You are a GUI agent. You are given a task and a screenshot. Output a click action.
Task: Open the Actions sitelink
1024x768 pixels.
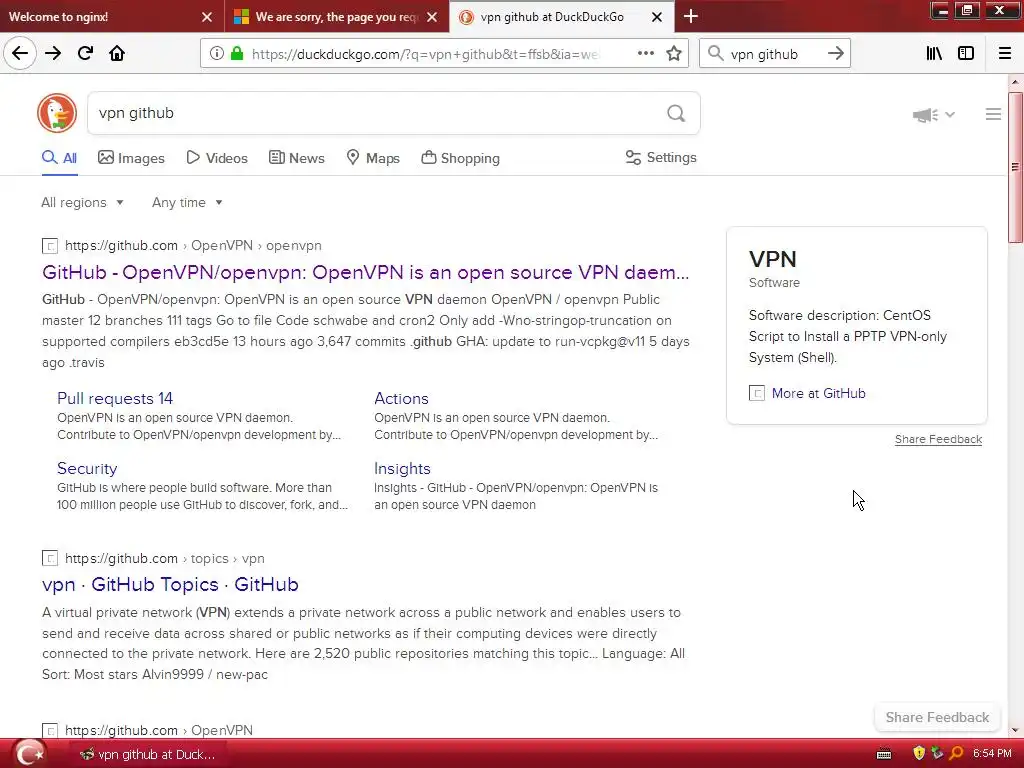tap(401, 398)
